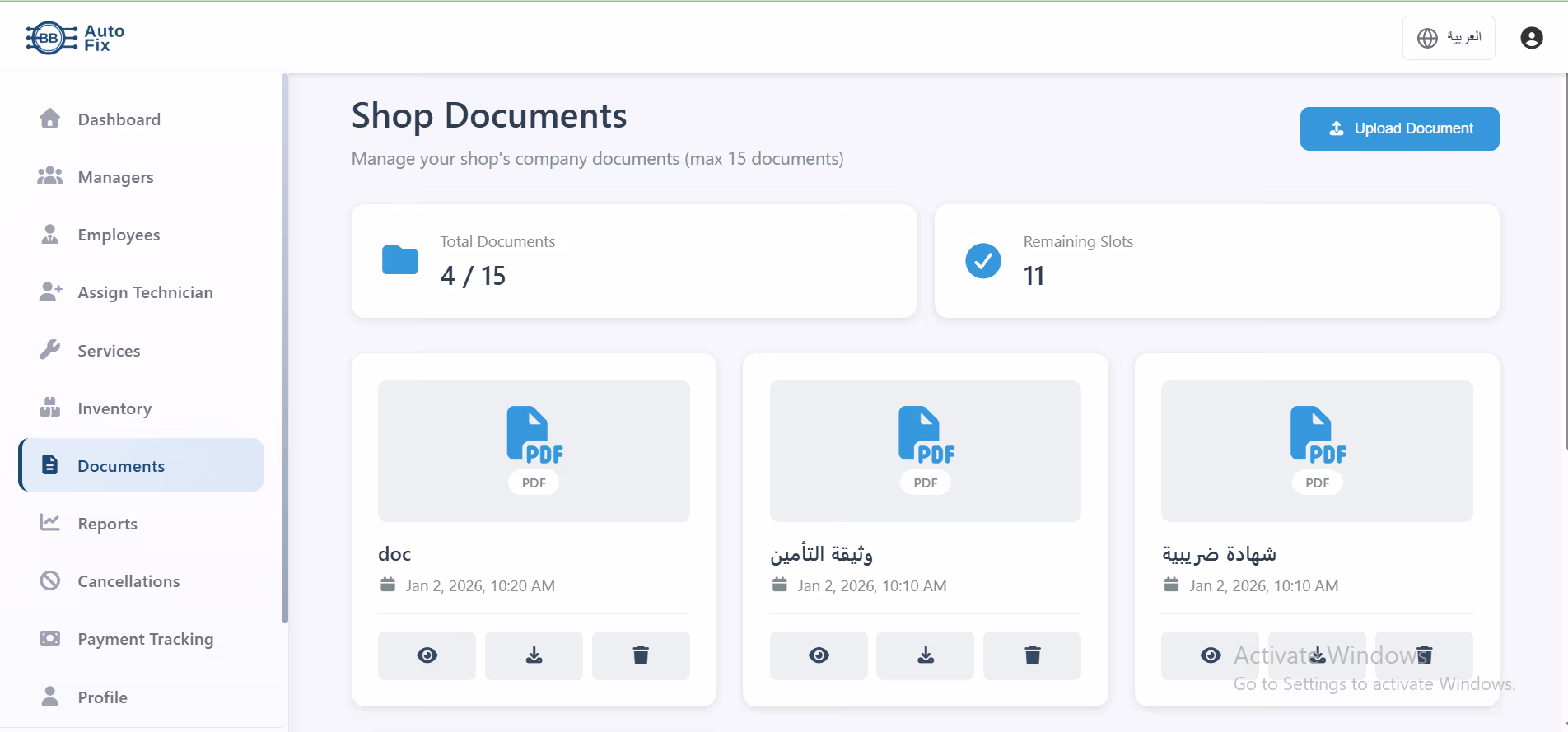Click the Payment Tracking money icon
This screenshot has width=1568, height=732.
click(50, 638)
